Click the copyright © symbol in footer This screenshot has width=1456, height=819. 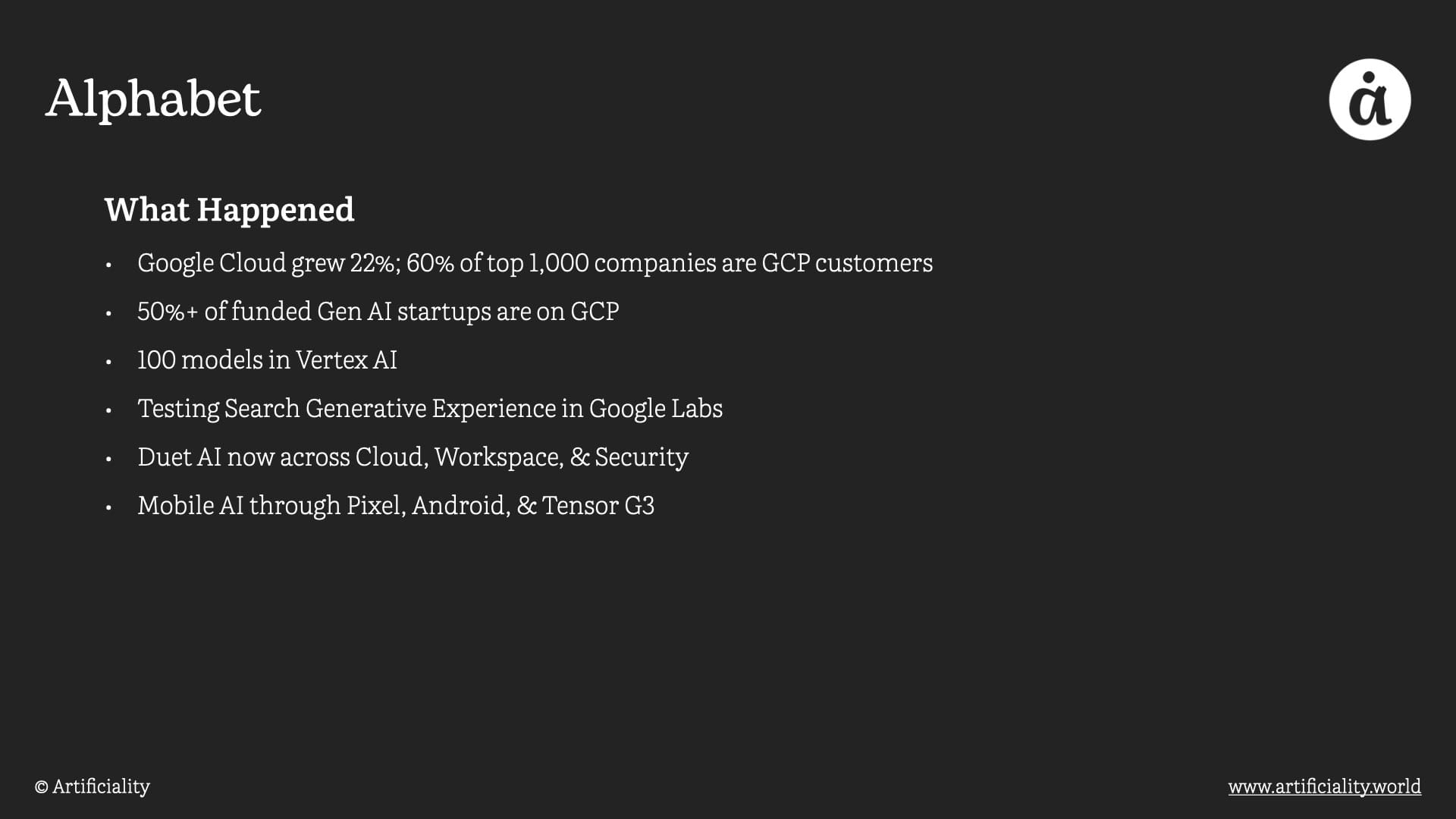point(41,787)
